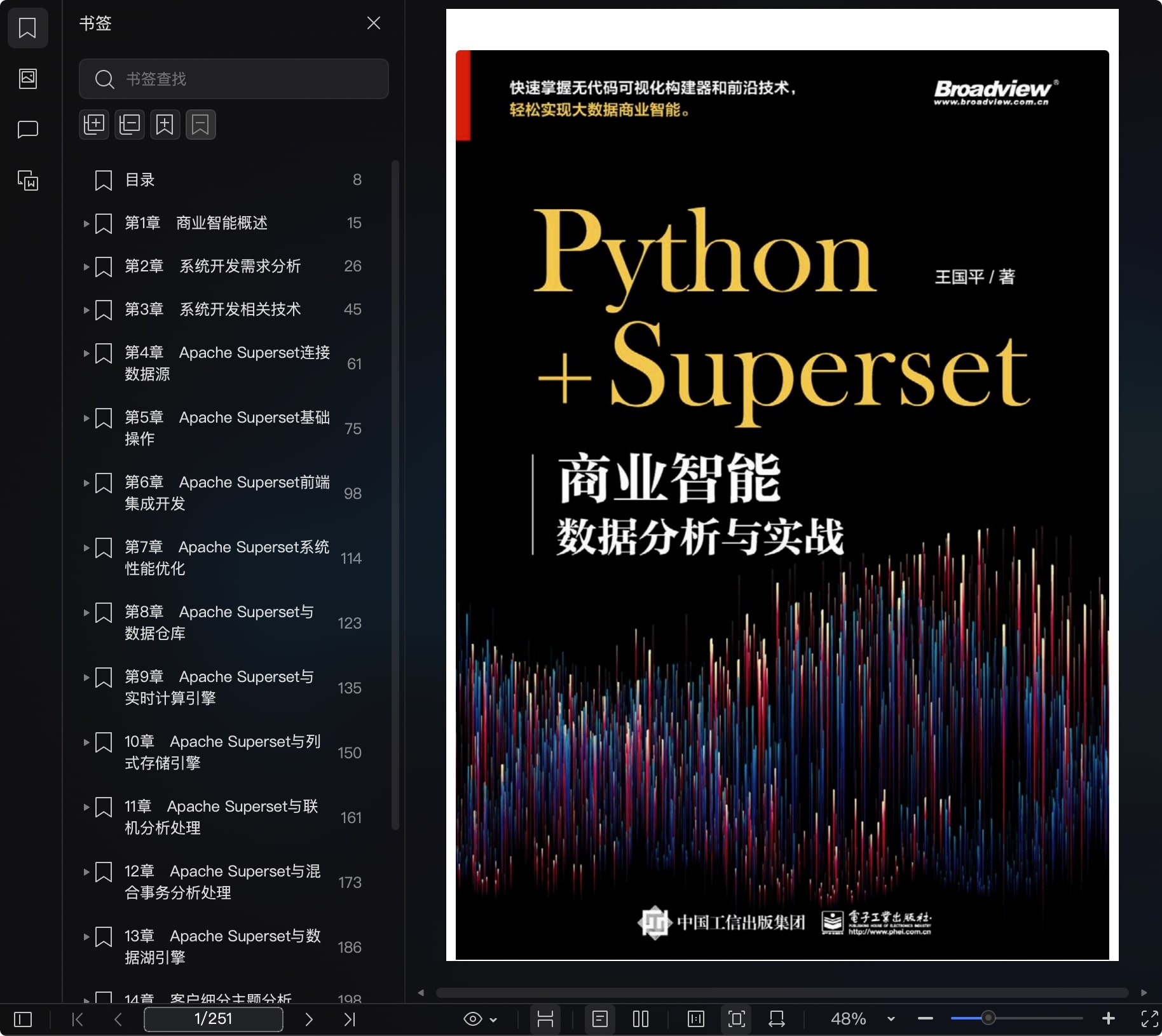Viewport: 1162px width, 1036px height.
Task: Open the eye protection view dropdown
Action: 481,1019
